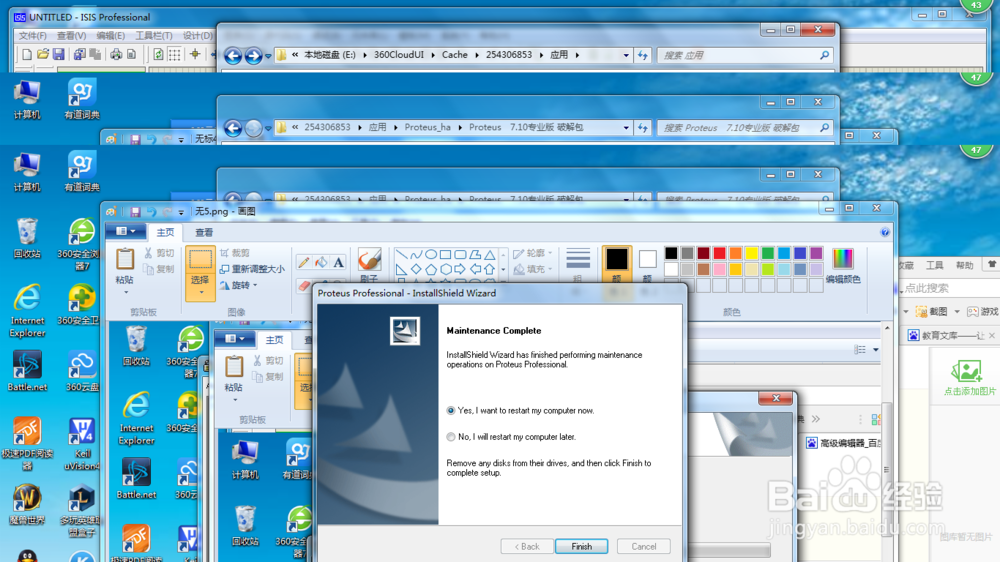Click the New file icon in ISIS toolbar

click(27, 55)
